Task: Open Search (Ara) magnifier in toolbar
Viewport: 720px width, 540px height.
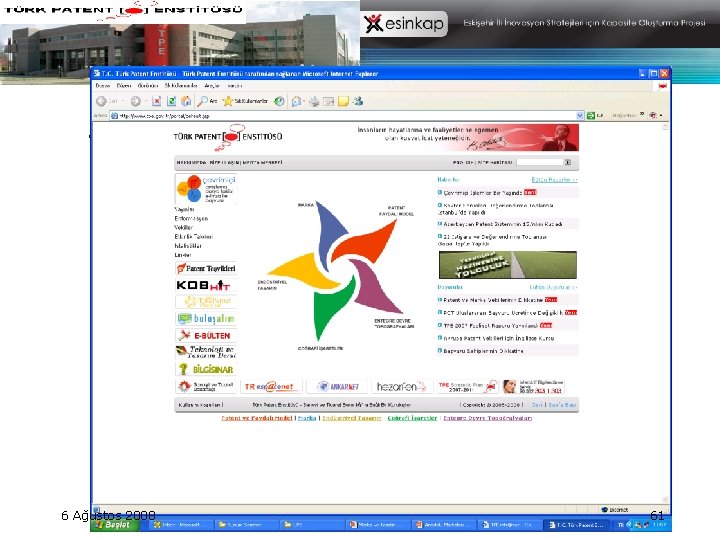Action: pos(207,101)
